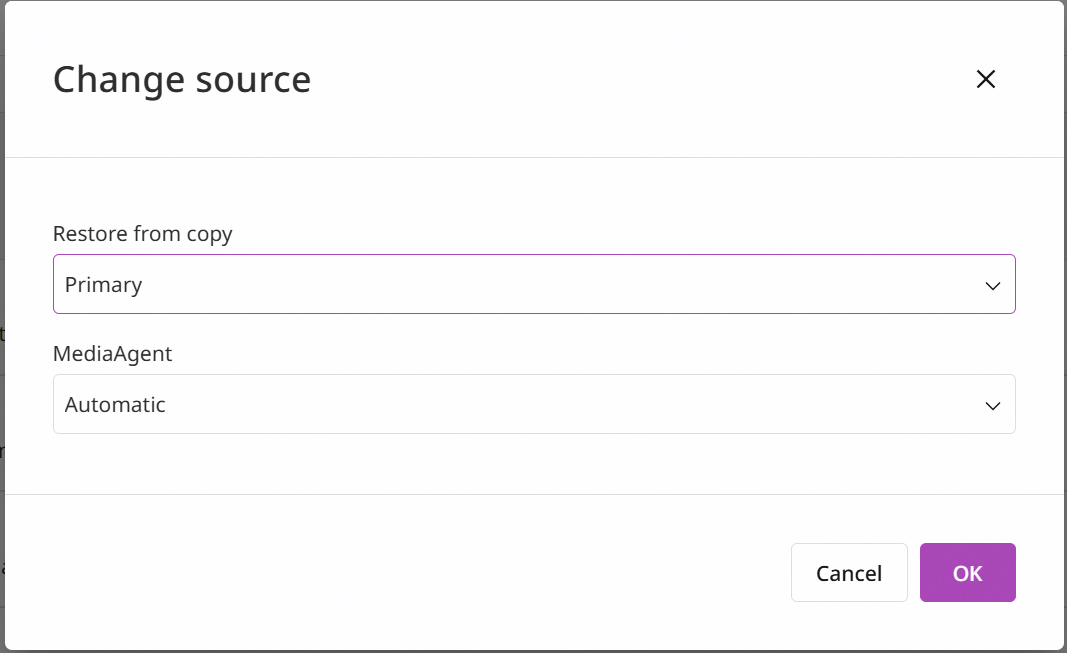Click the dimmed background behind the dialog

(2, 326)
